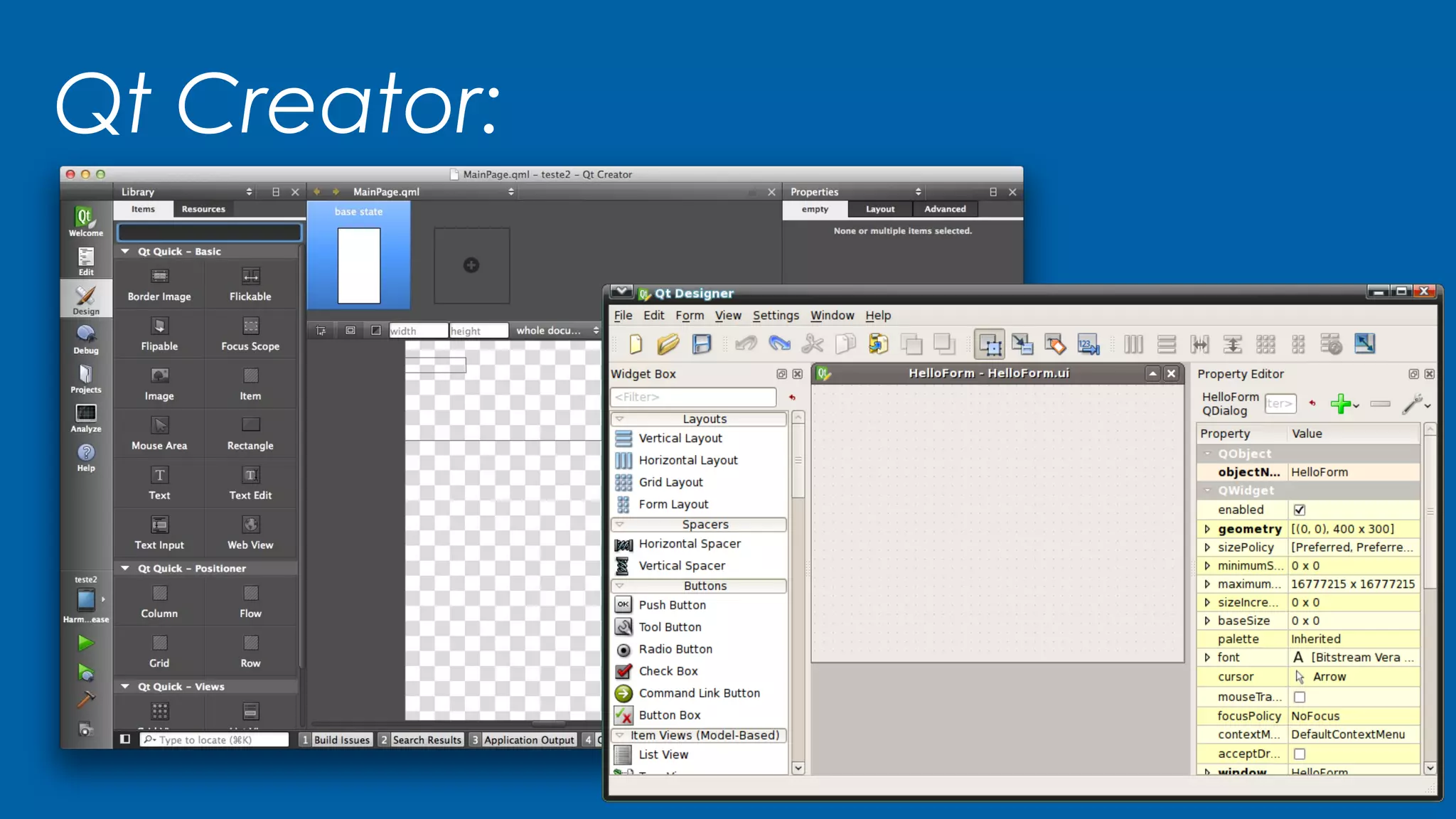Toggle the acceptDrops property checkbox
Image resolution: width=1456 pixels, height=819 pixels.
click(1300, 754)
